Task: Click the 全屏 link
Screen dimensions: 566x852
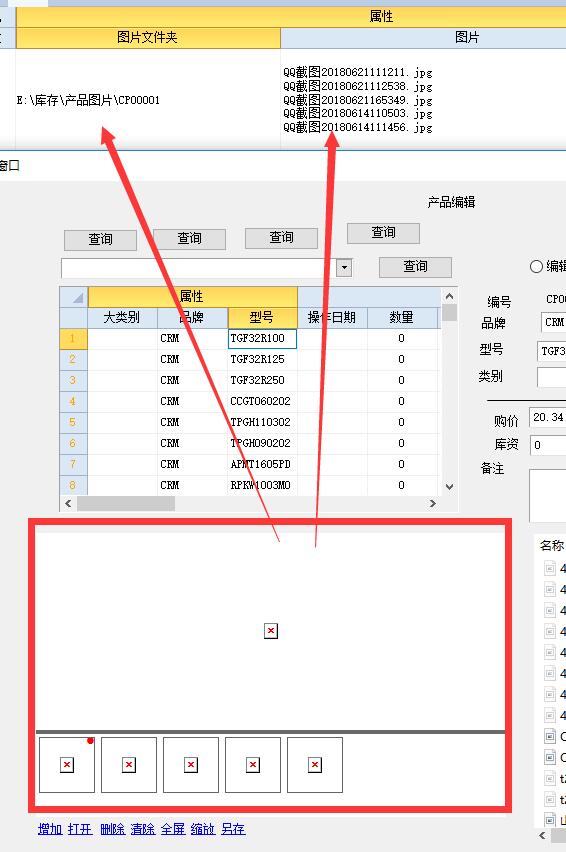Action: click(173, 829)
